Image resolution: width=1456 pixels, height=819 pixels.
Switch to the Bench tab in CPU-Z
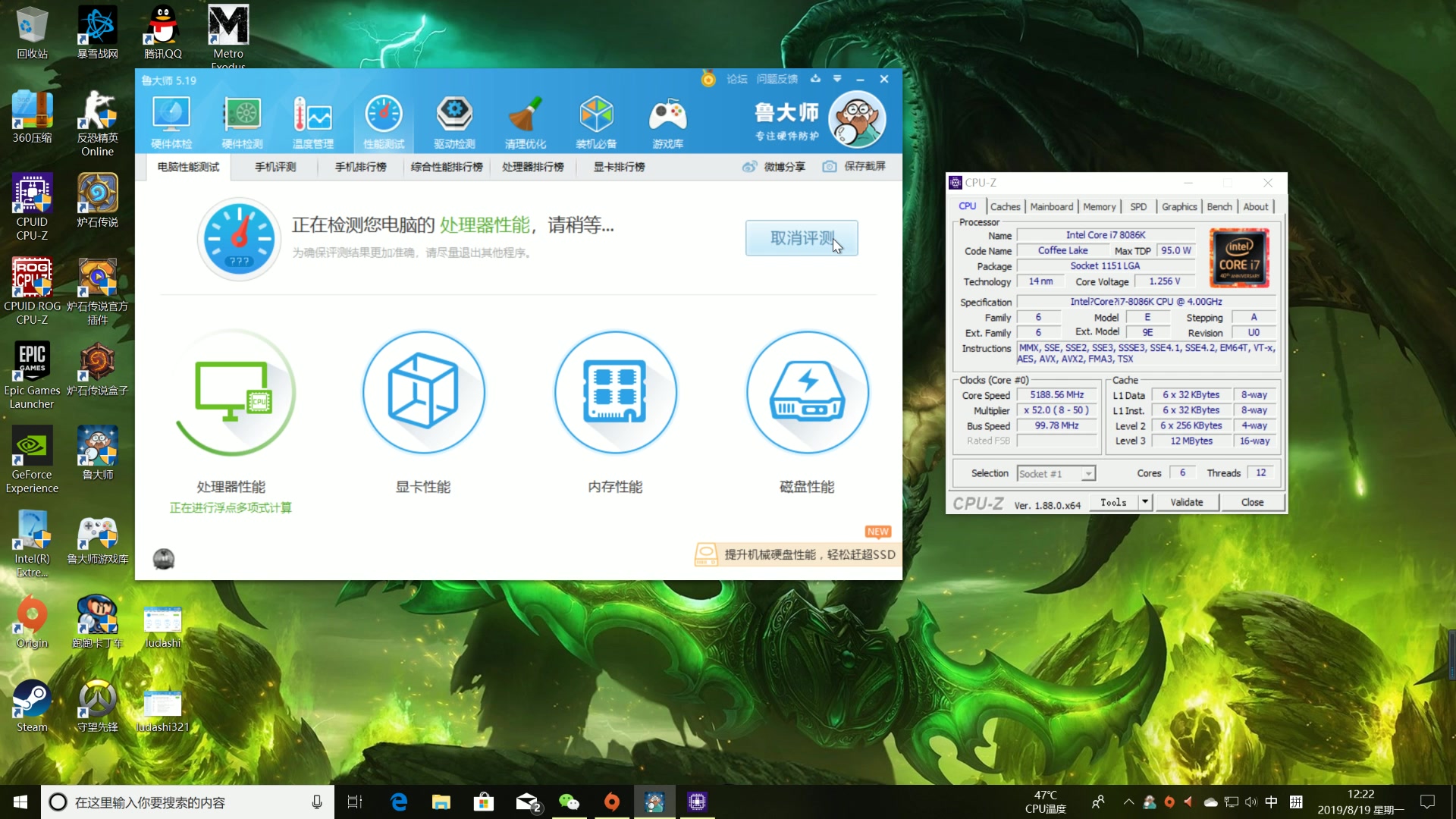tap(1219, 206)
